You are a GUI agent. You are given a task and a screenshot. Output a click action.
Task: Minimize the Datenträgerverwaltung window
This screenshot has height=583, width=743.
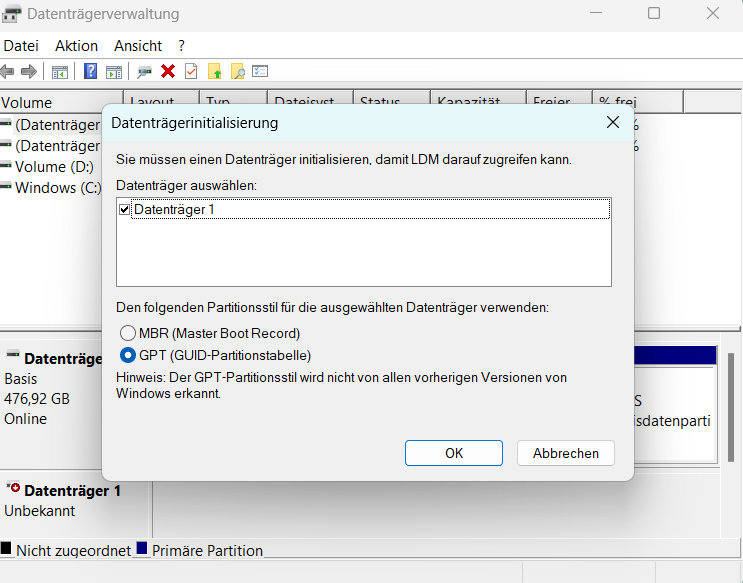[596, 13]
